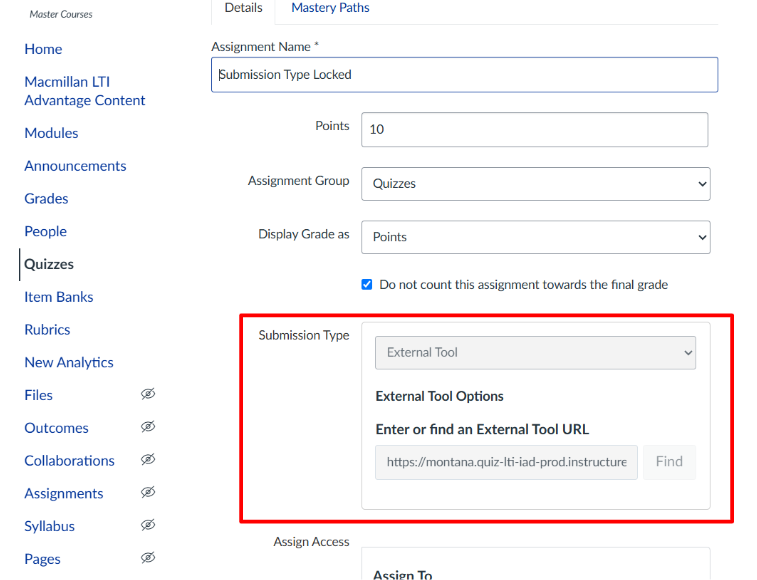The width and height of the screenshot is (757, 580).
Task: Uncheck 'Do not count this assignment' checkbox
Action: point(367,285)
